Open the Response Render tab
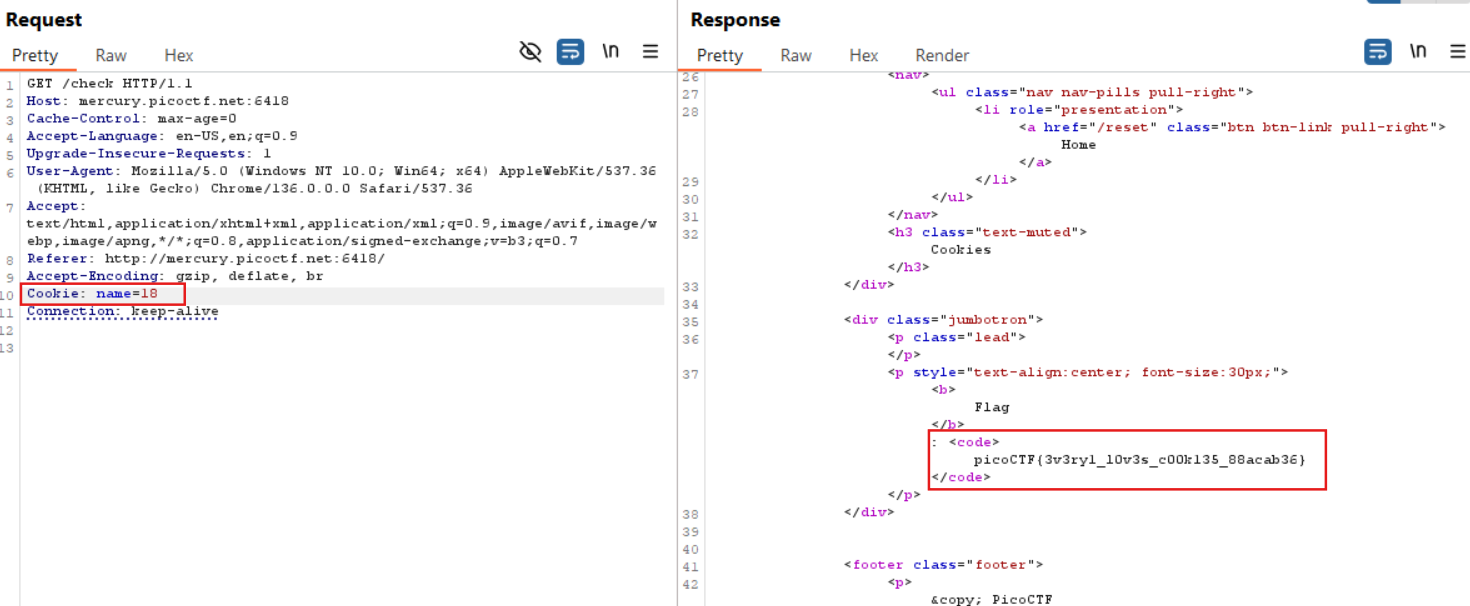Image resolution: width=1470 pixels, height=606 pixels. click(x=942, y=56)
